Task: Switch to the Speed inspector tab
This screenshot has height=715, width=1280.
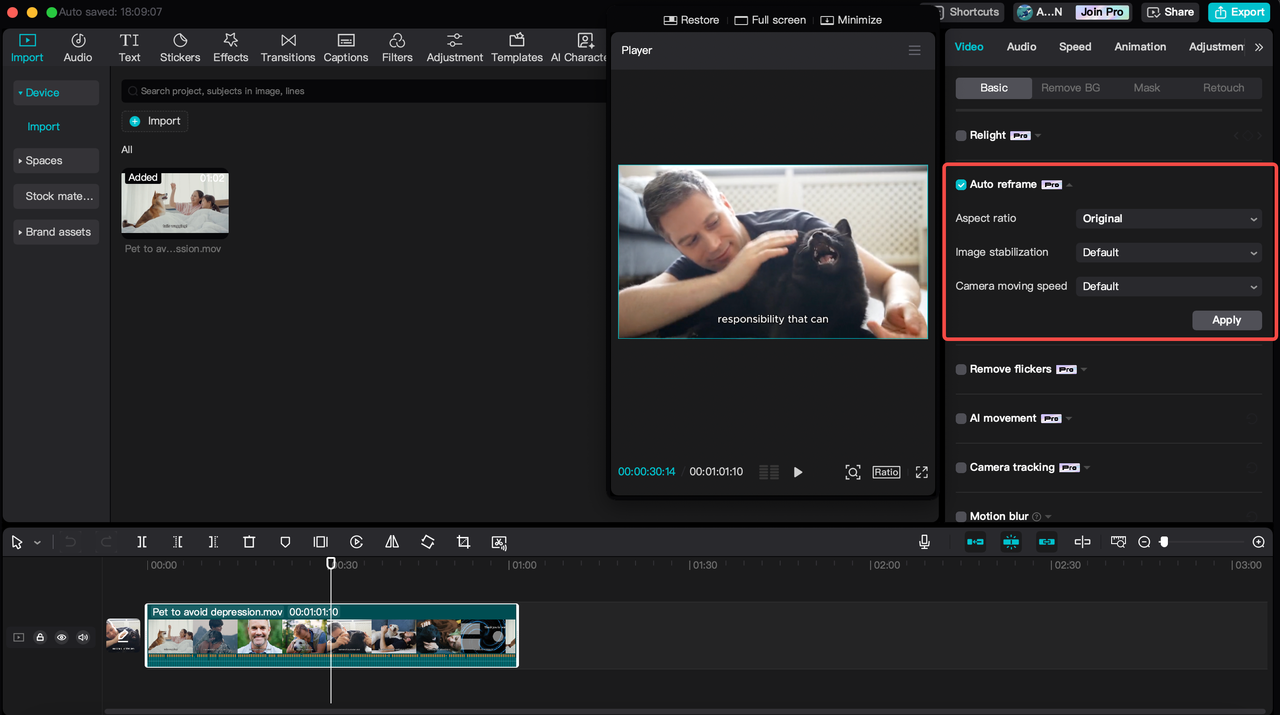Action: pyautogui.click(x=1075, y=47)
